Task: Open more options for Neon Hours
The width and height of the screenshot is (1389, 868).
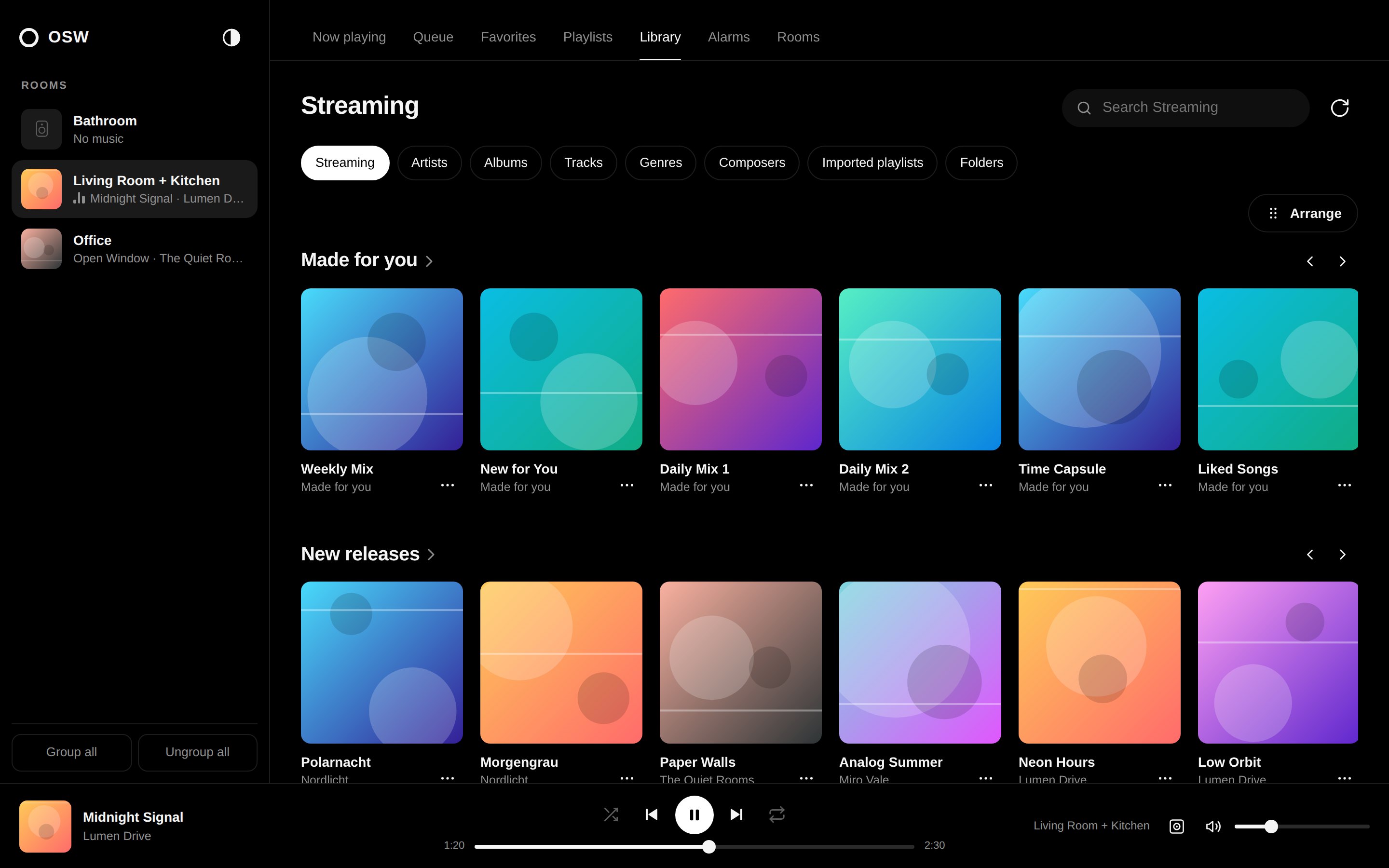Action: 1165,778
